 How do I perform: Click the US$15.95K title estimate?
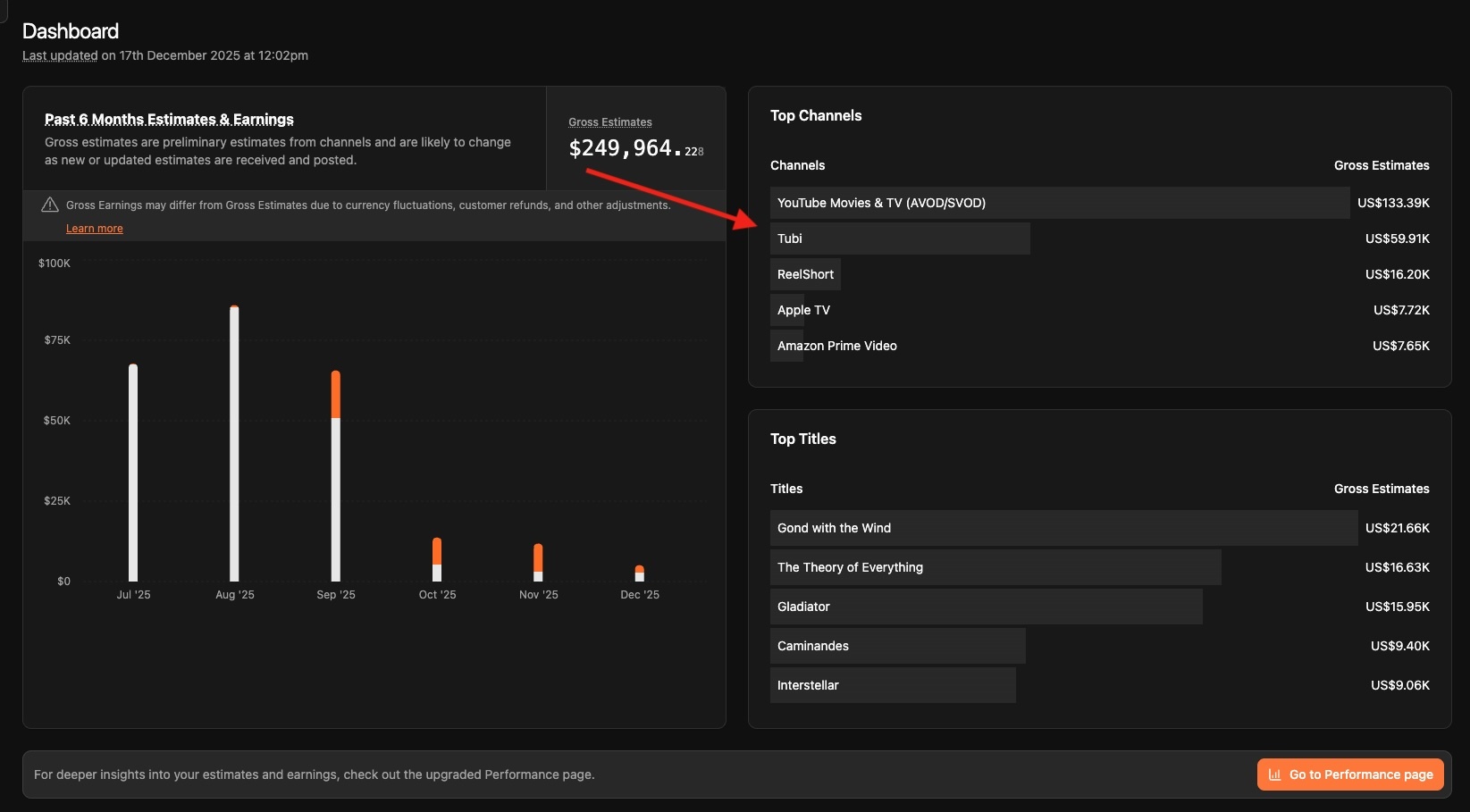click(1398, 607)
